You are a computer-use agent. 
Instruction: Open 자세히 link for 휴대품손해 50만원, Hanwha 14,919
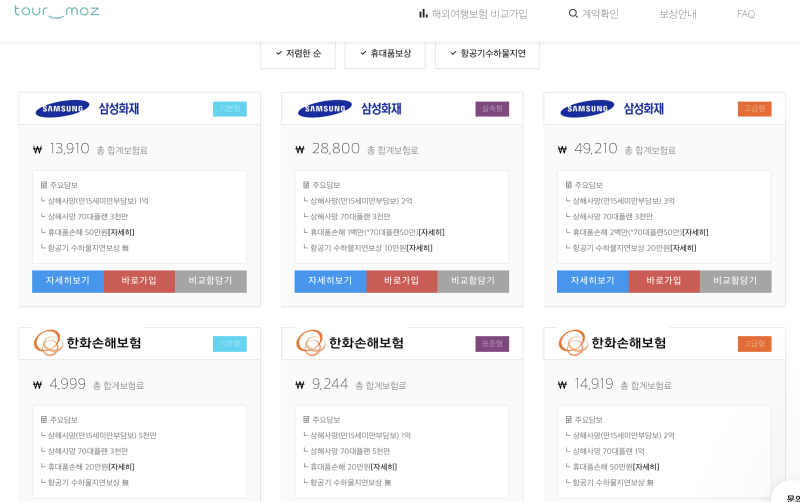click(646, 467)
